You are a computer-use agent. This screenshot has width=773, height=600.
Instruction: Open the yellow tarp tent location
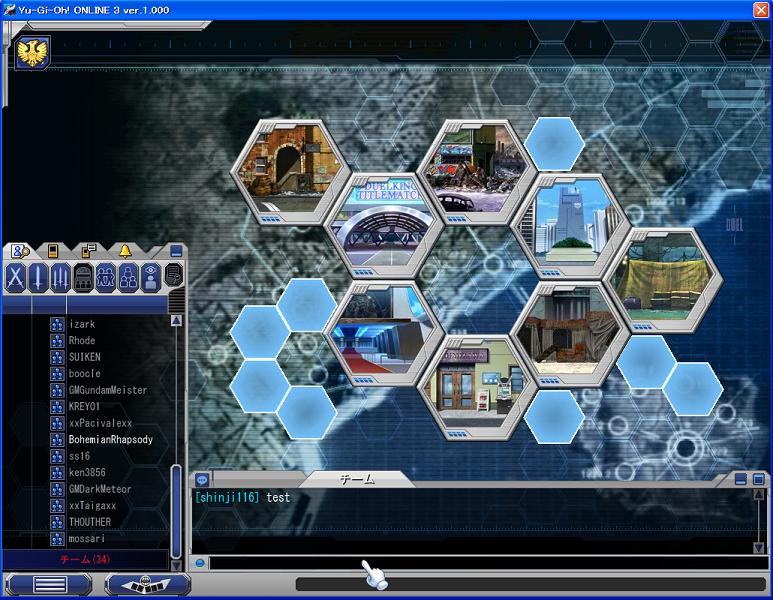click(664, 279)
